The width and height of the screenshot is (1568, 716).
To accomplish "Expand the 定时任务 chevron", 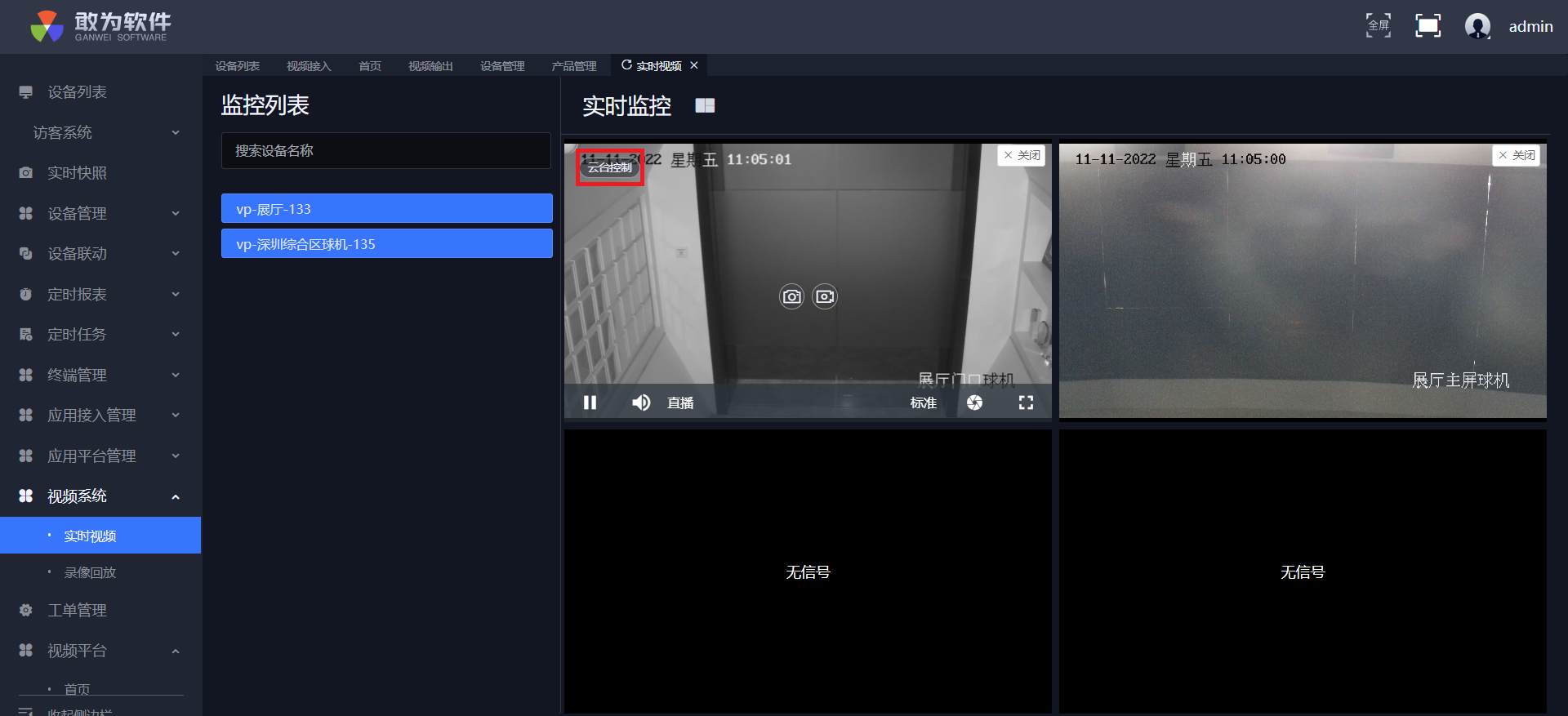I will tap(176, 334).
